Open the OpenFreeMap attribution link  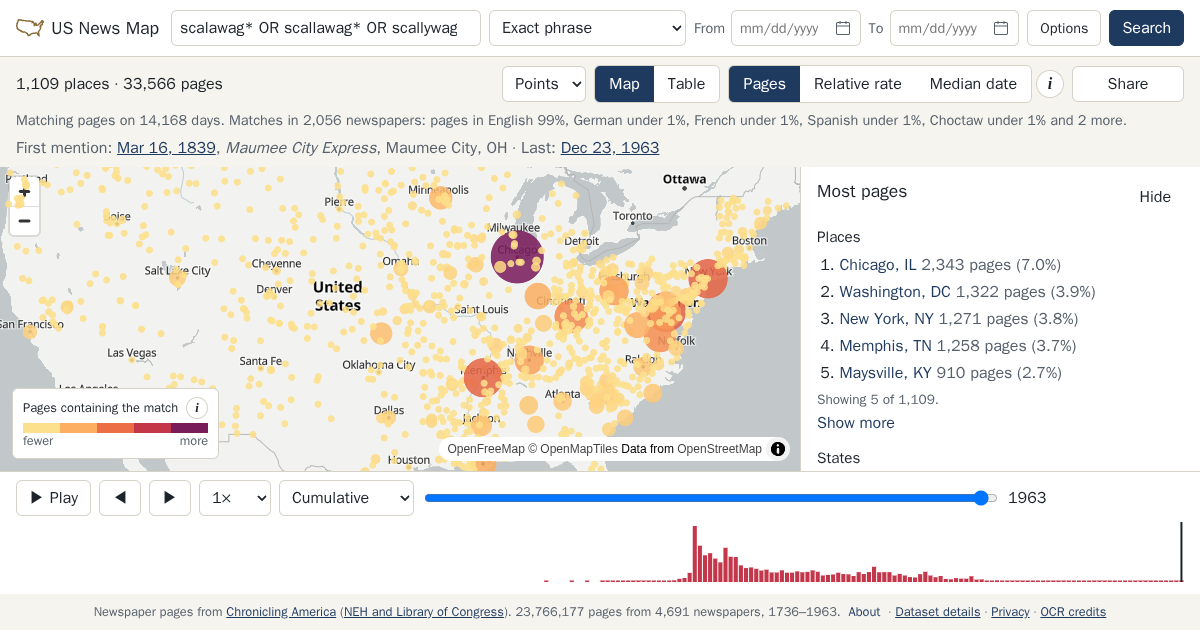tap(486, 449)
